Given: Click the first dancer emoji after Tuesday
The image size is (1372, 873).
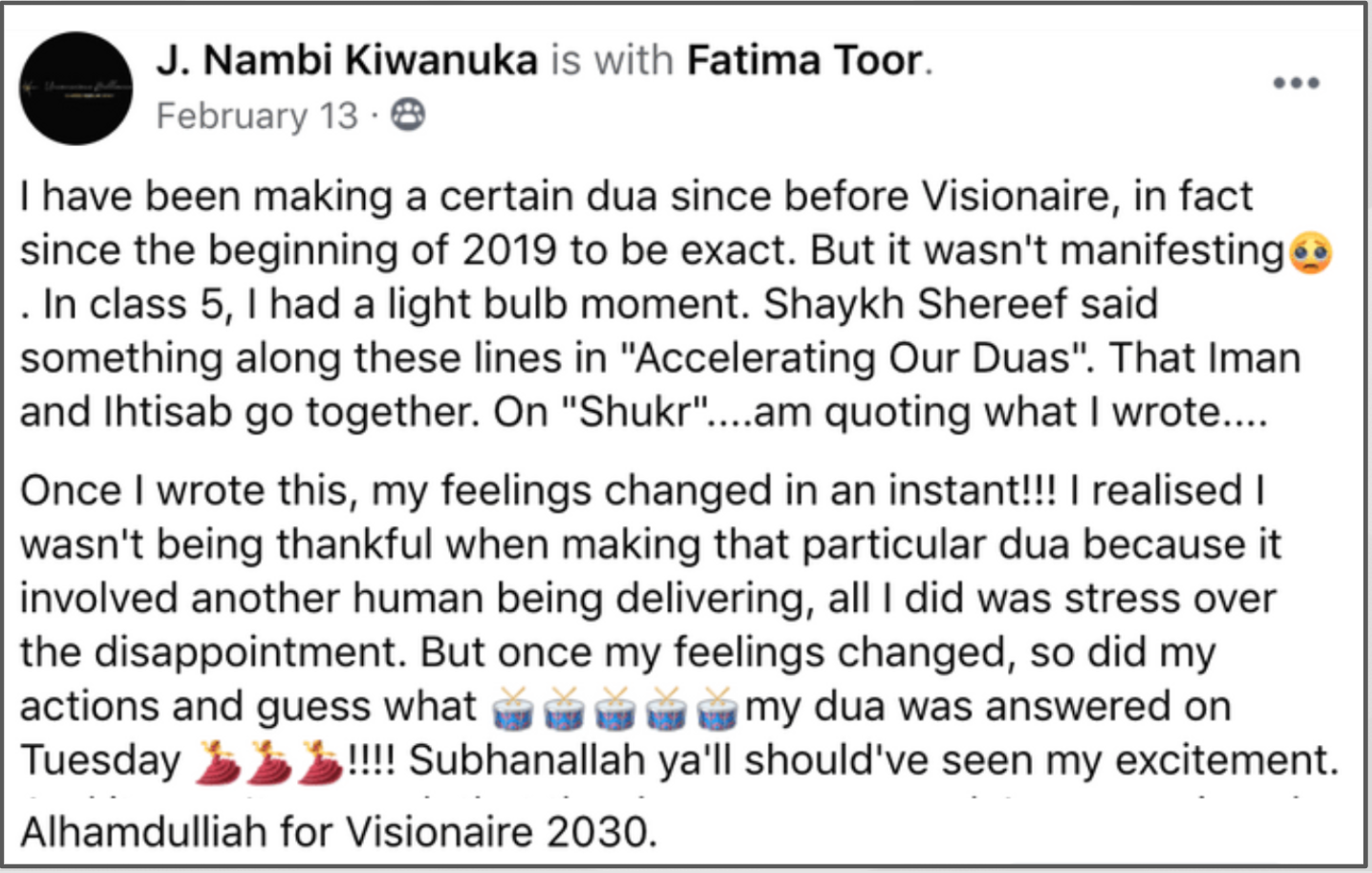Looking at the screenshot, I should point(216,762).
